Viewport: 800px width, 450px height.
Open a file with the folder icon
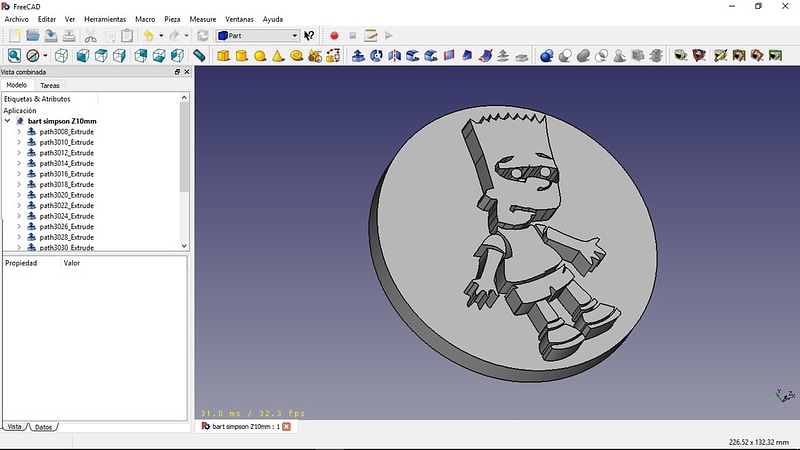(x=33, y=36)
